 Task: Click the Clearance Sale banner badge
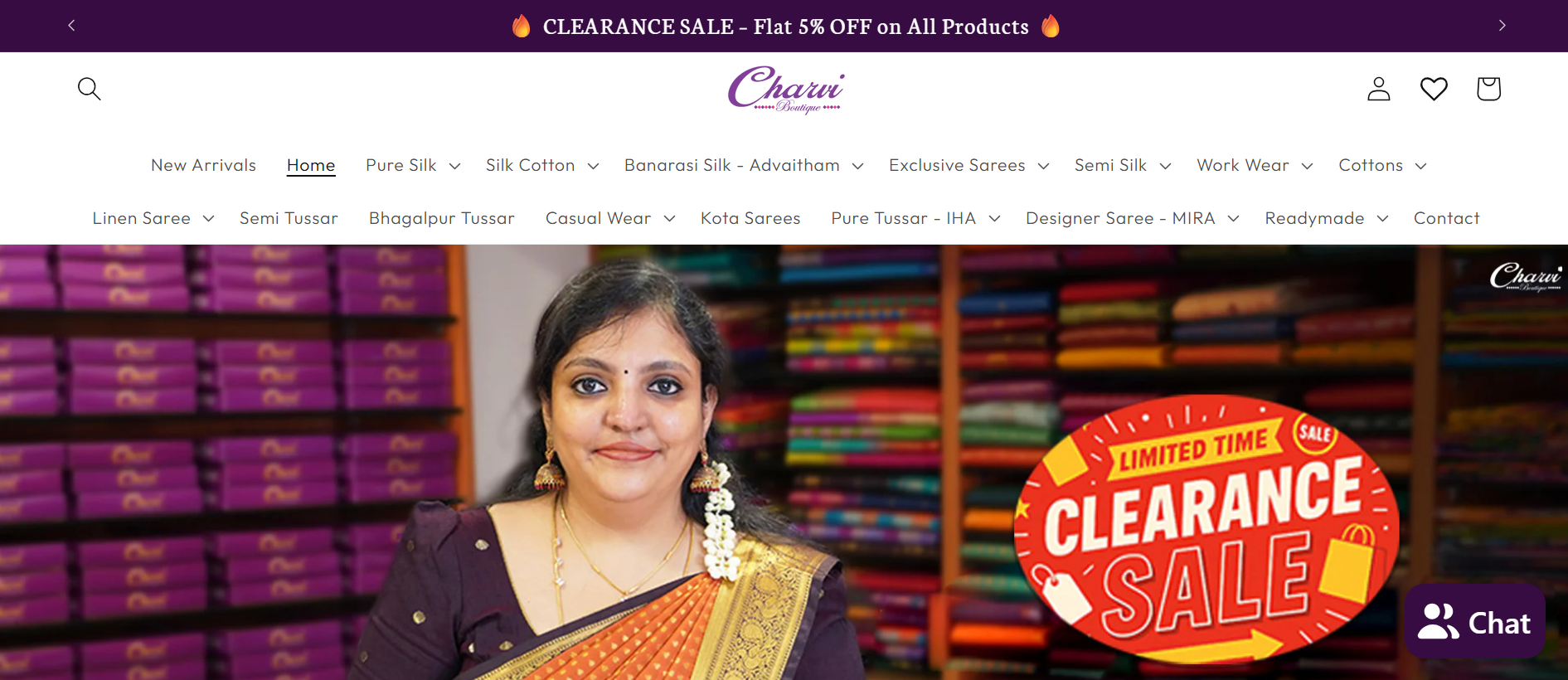[1206, 529]
